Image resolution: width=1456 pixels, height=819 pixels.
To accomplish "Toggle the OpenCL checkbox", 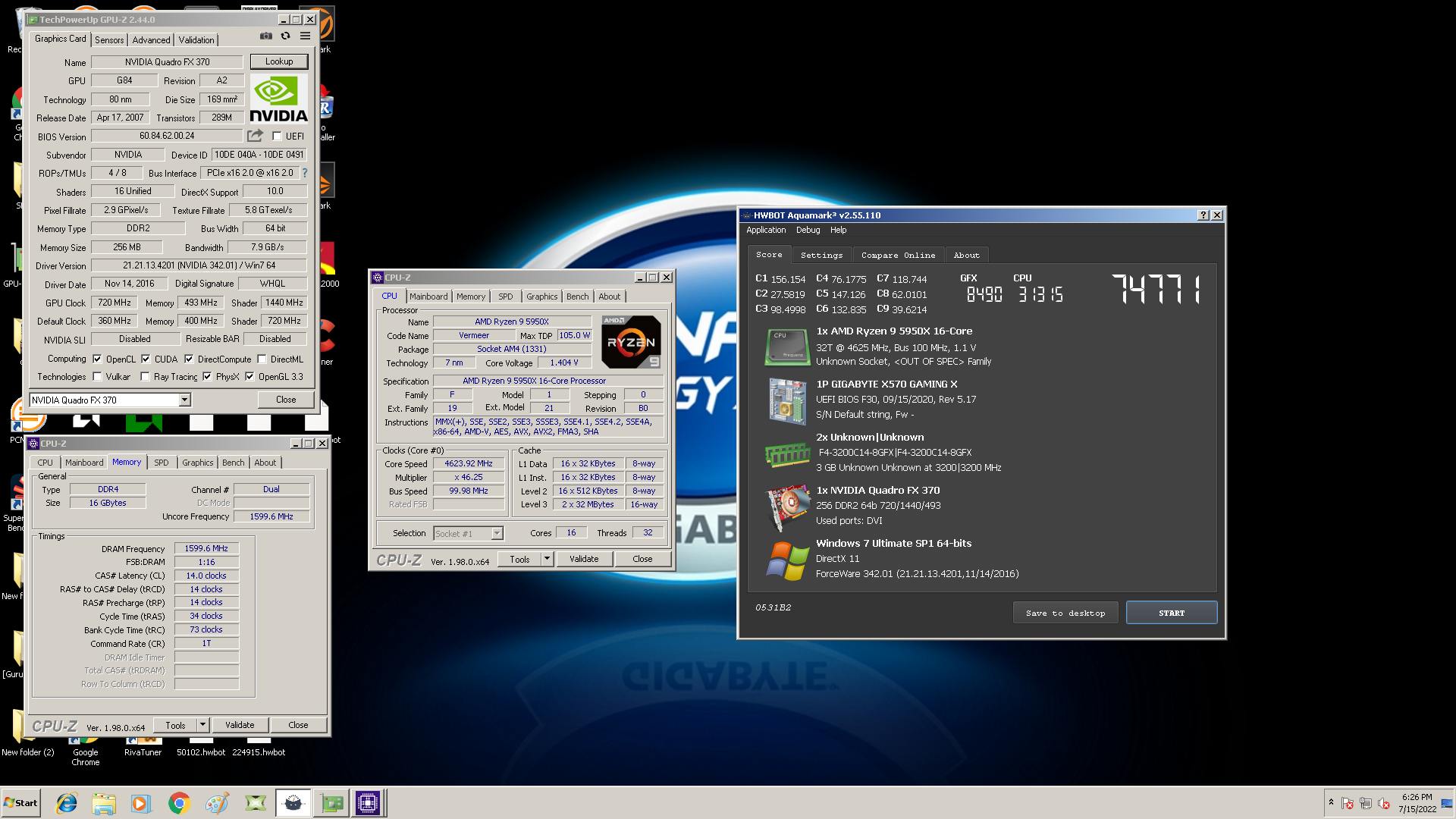I will [97, 359].
